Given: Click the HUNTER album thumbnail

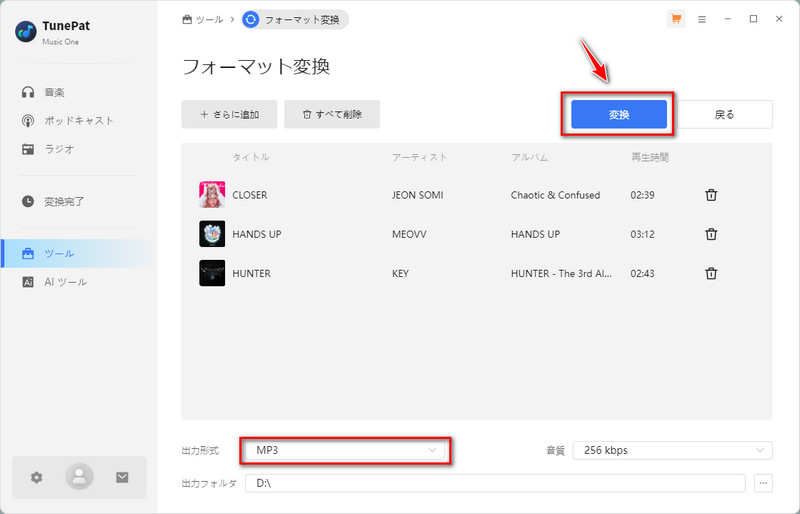Looking at the screenshot, I should (x=212, y=273).
